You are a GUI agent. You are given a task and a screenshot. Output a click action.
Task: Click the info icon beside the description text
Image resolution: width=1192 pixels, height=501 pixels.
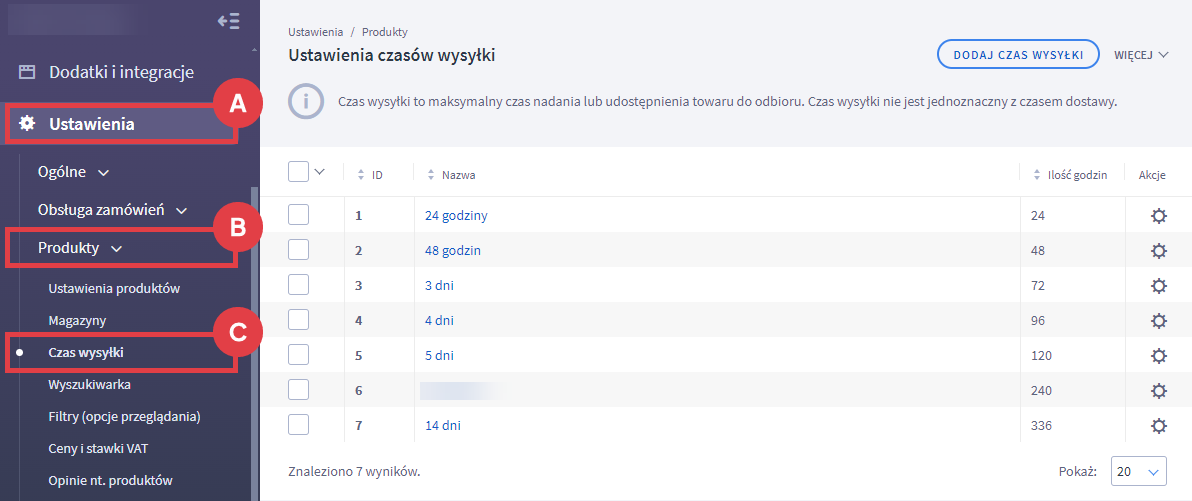pos(305,103)
